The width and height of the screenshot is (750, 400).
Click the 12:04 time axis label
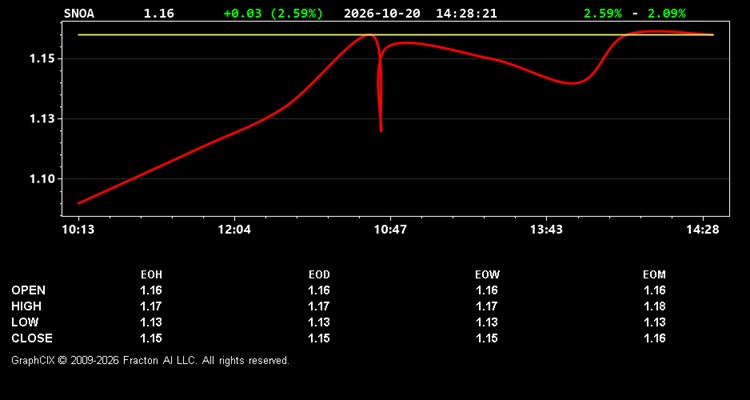tap(234, 230)
